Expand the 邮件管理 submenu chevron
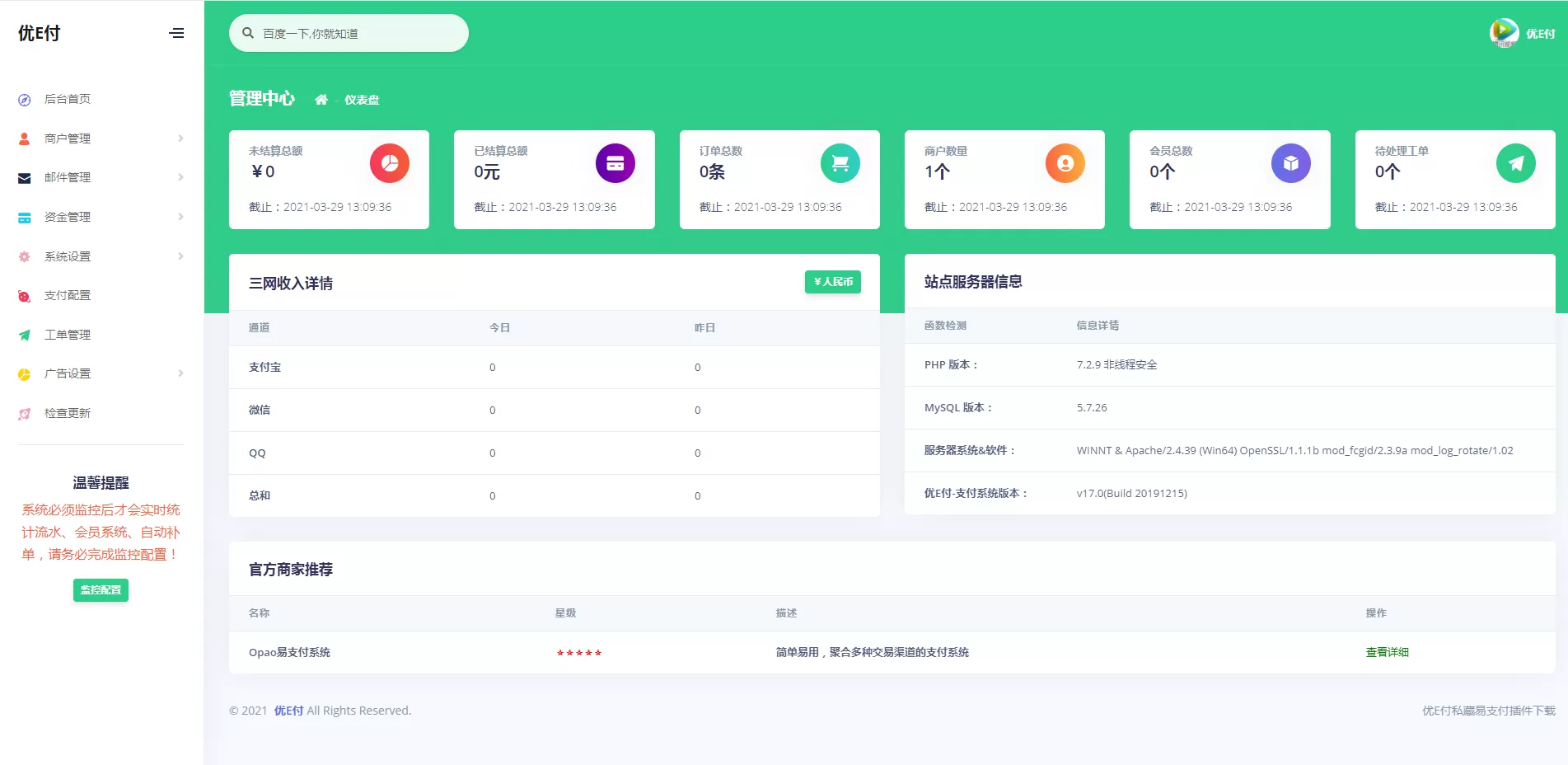1568x765 pixels. pos(180,177)
